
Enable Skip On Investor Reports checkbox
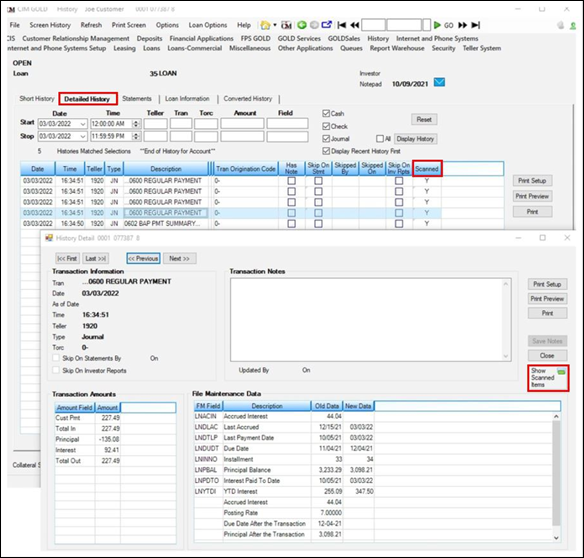click(x=56, y=370)
